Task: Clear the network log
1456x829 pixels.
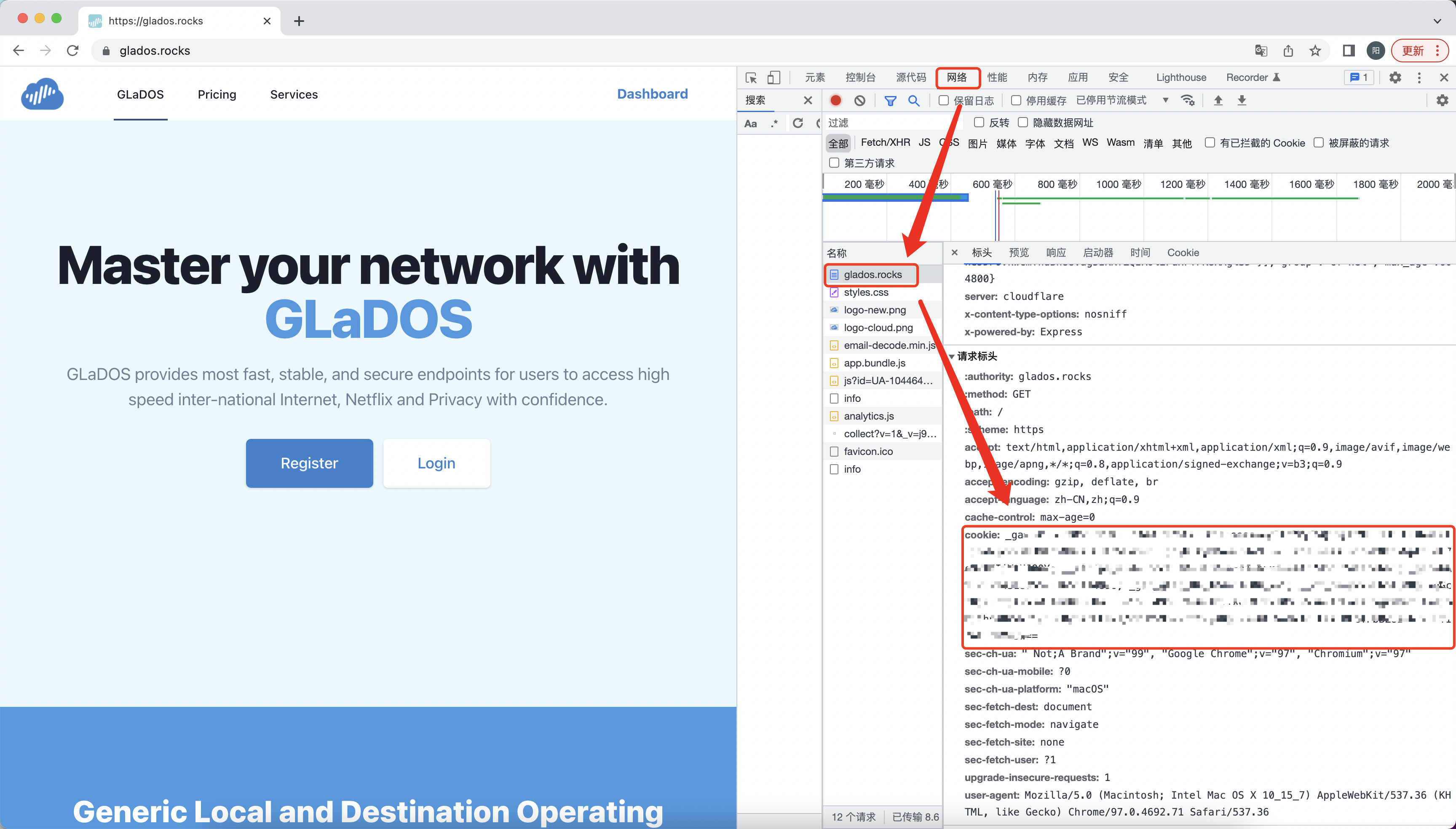Action: pos(859,100)
